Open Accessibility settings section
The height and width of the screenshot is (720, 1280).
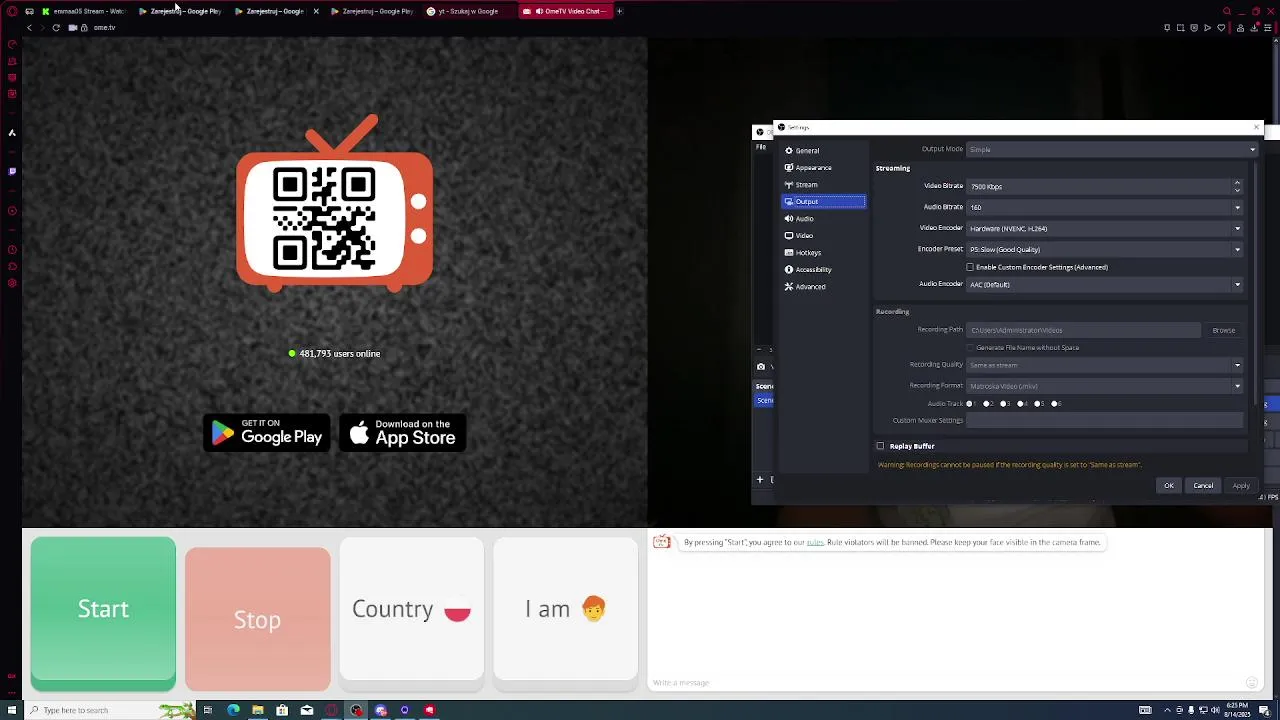823,270
